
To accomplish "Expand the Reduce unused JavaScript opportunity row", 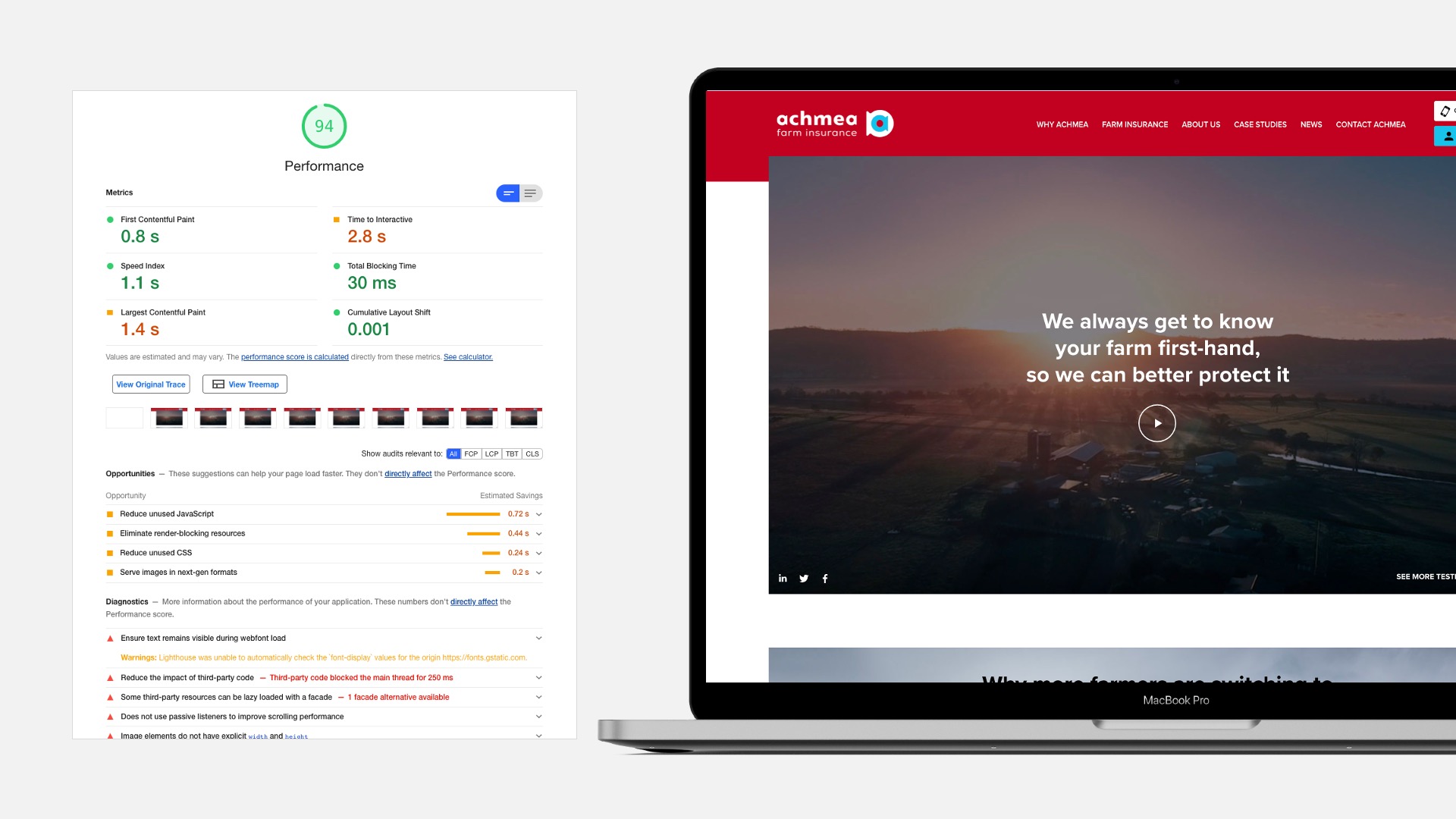I will click(x=538, y=514).
